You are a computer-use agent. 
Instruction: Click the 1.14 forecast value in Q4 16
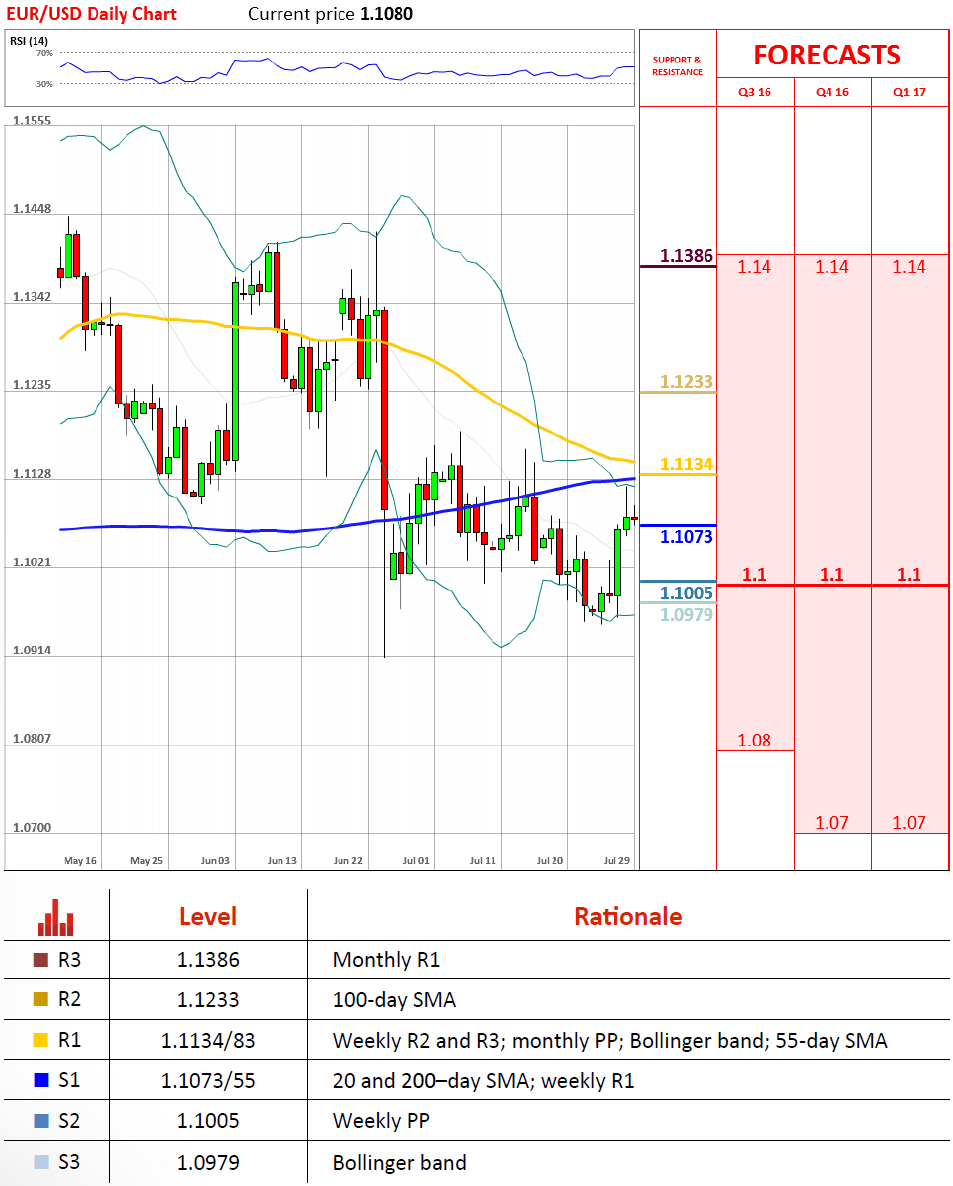(832, 267)
